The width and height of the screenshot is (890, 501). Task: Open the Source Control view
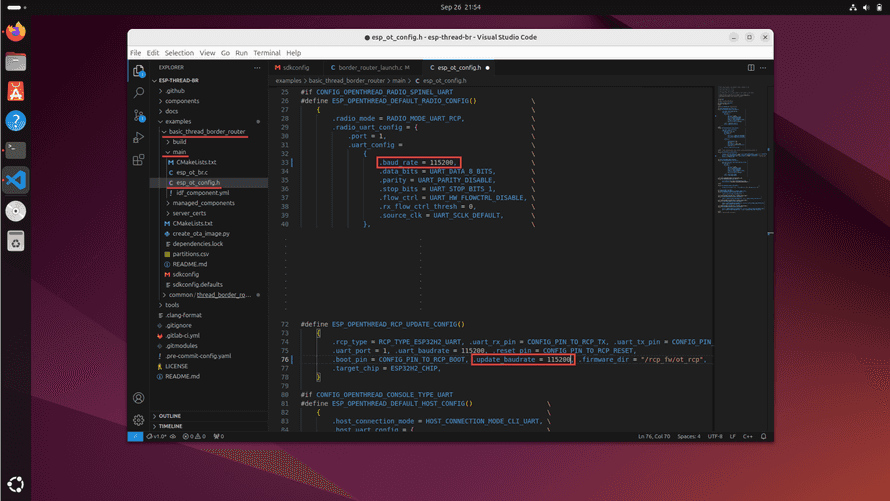click(139, 114)
